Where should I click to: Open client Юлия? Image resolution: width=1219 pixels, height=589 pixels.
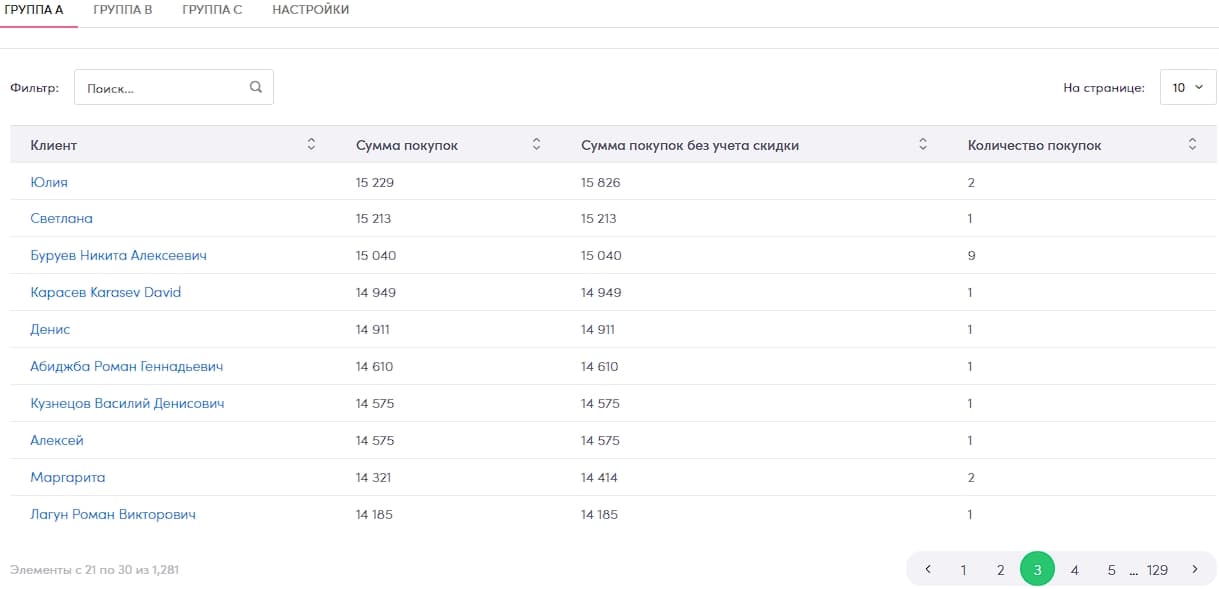[x=49, y=182]
